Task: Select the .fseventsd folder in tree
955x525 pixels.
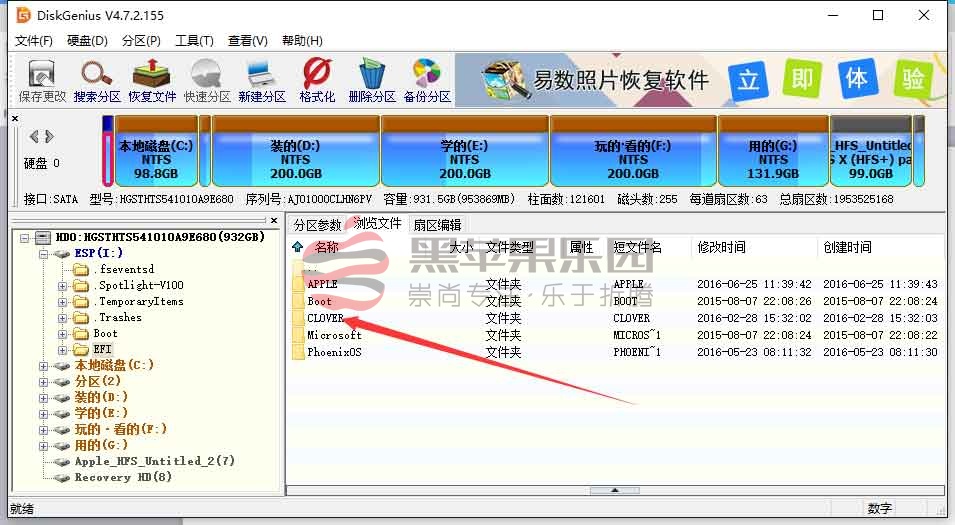Action: pos(115,269)
